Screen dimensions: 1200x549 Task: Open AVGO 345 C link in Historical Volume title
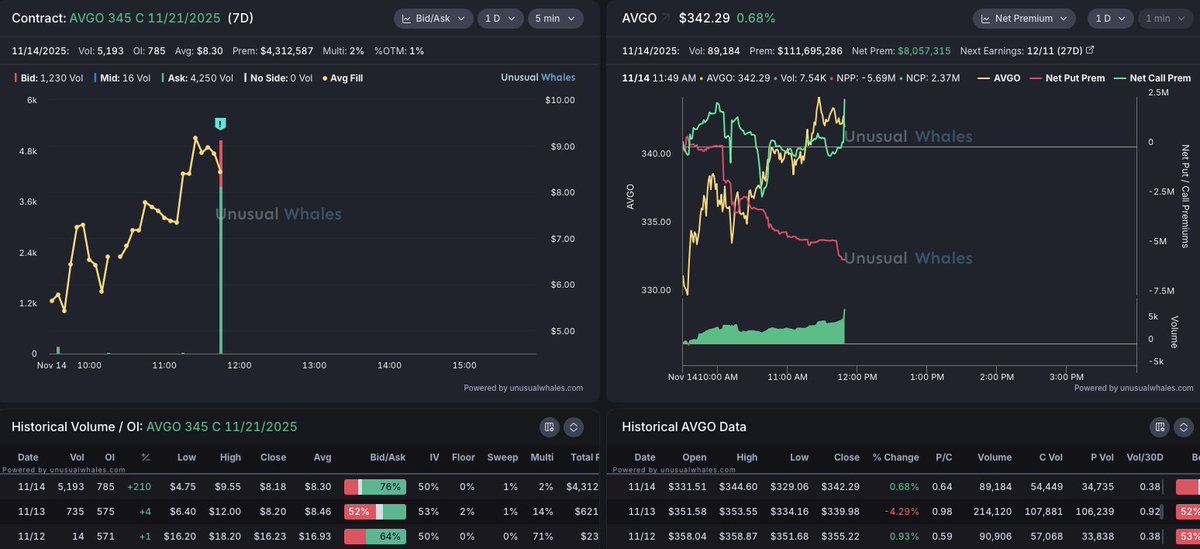click(x=221, y=426)
